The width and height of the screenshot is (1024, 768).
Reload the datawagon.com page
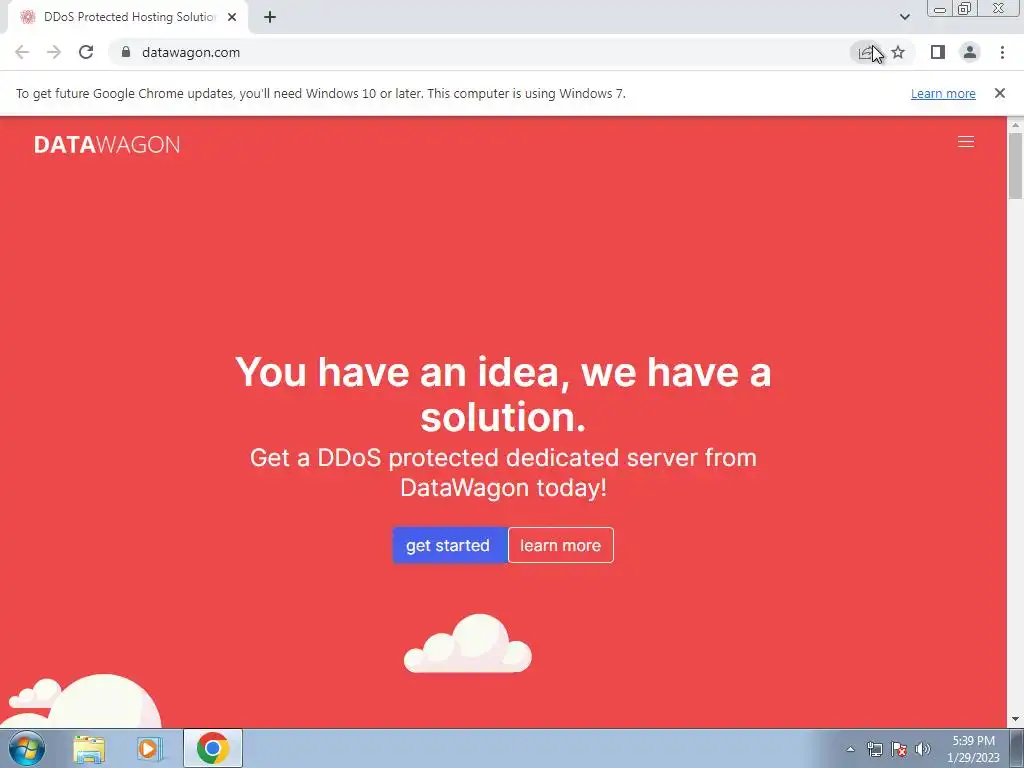coord(86,52)
